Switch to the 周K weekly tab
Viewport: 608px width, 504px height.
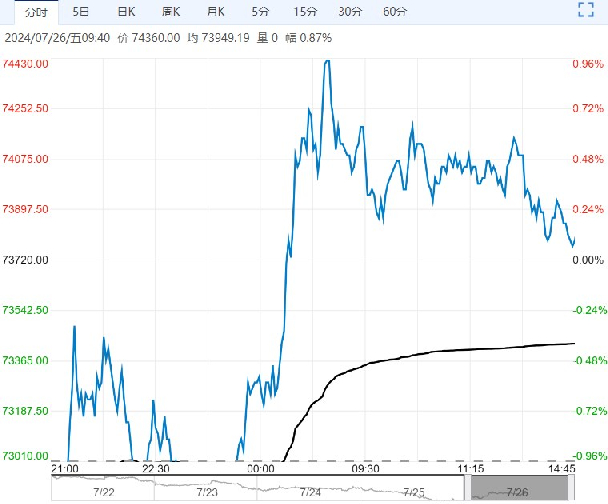(171, 12)
